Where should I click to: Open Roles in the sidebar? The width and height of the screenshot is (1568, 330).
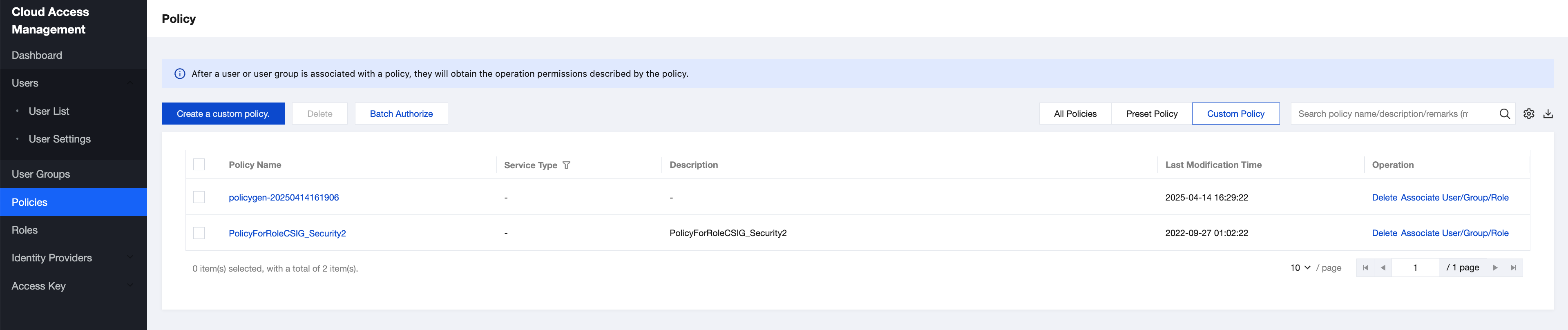click(25, 230)
